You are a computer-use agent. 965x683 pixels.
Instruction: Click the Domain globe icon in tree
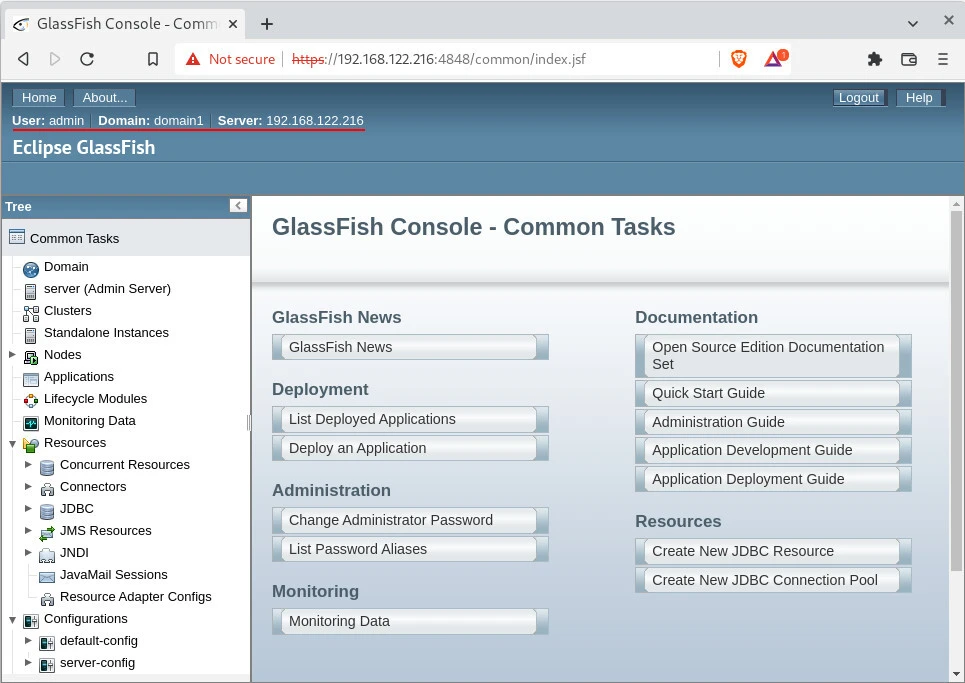click(30, 268)
